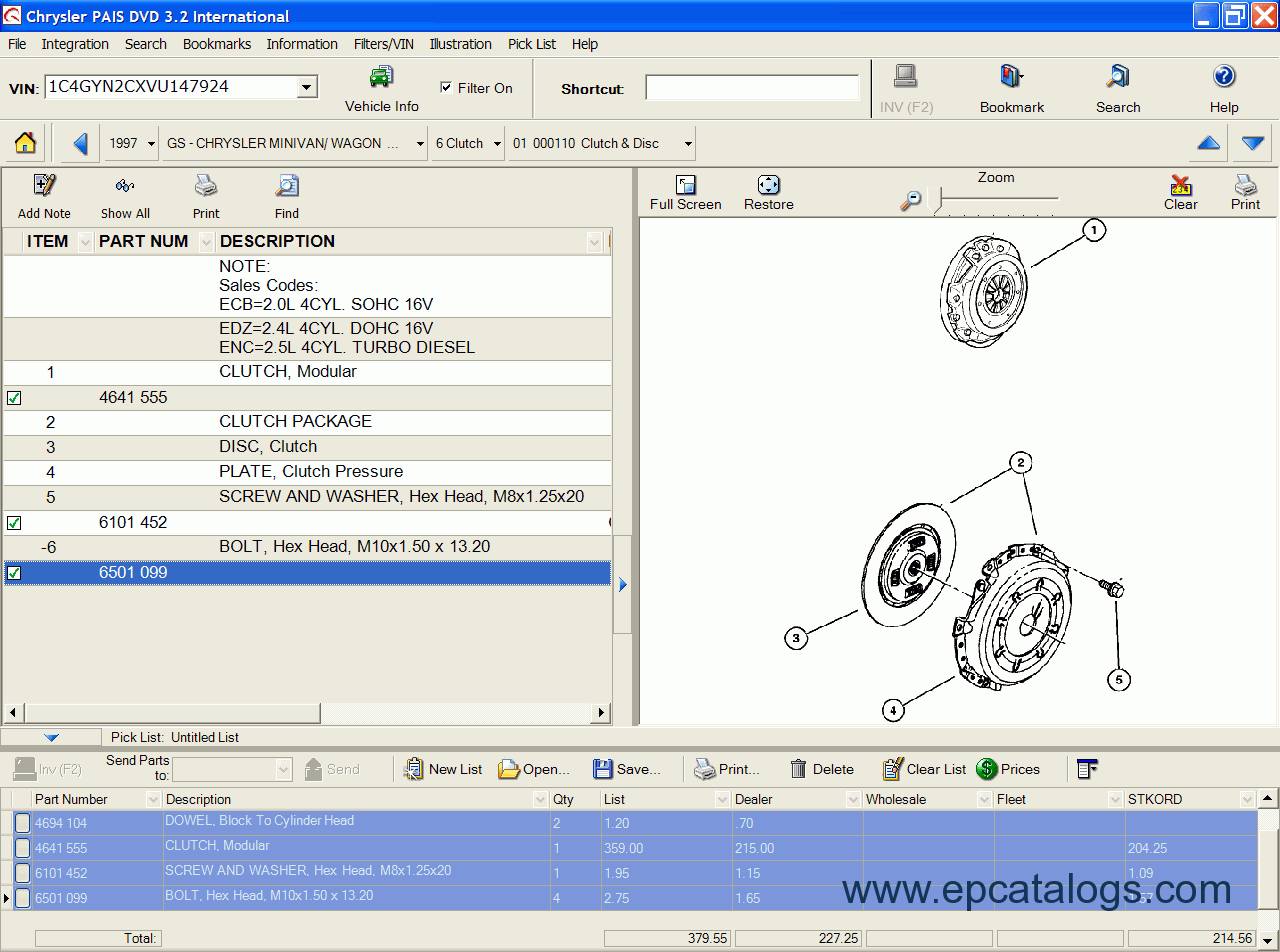The height and width of the screenshot is (952, 1280).
Task: Click the pick list column options icon
Action: point(1087,769)
